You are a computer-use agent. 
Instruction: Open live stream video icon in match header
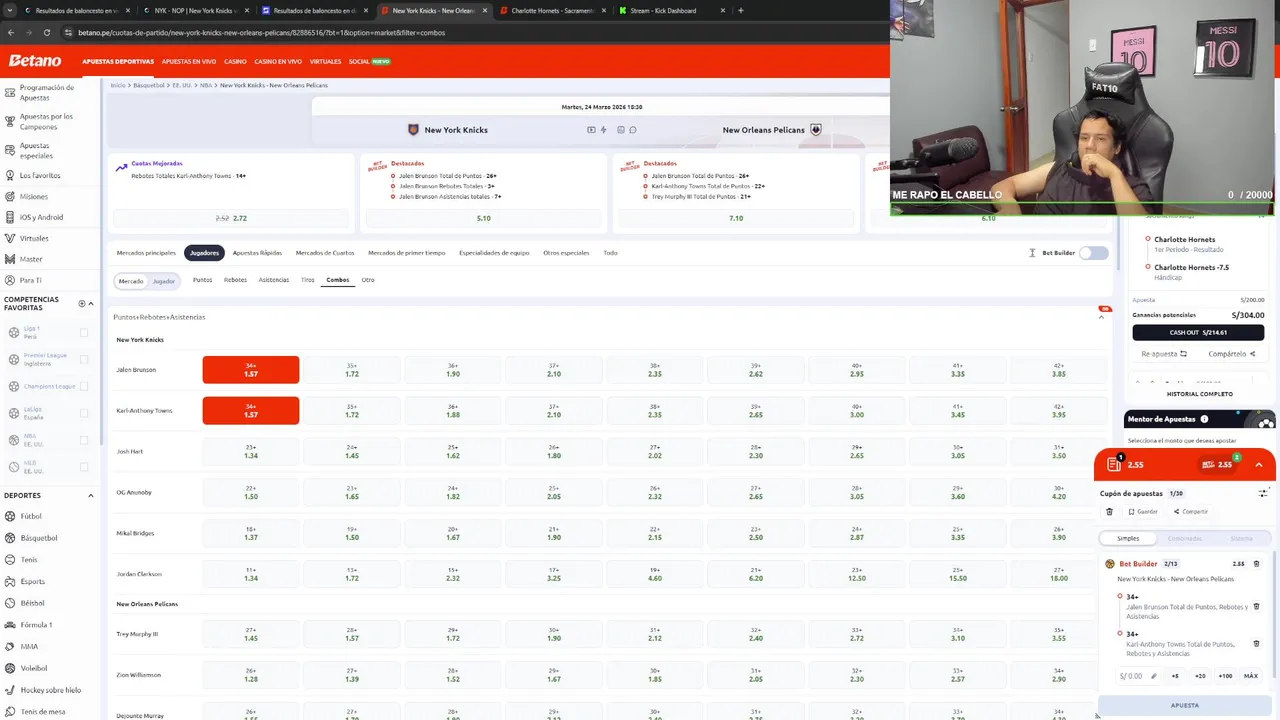[591, 130]
